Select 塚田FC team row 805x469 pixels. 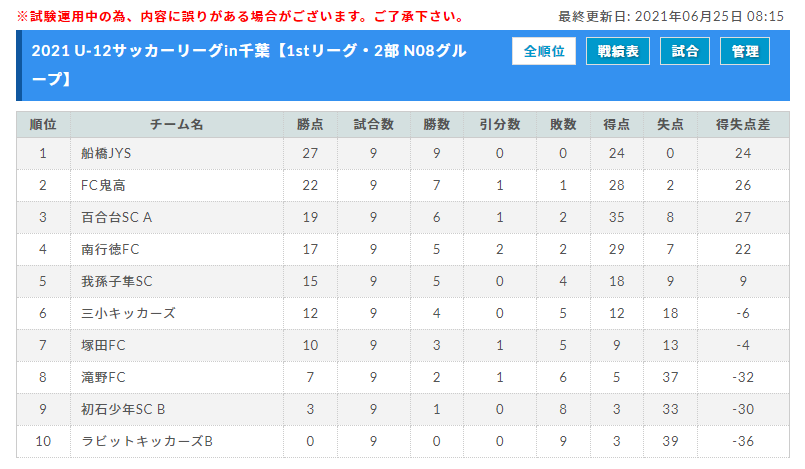coord(402,345)
